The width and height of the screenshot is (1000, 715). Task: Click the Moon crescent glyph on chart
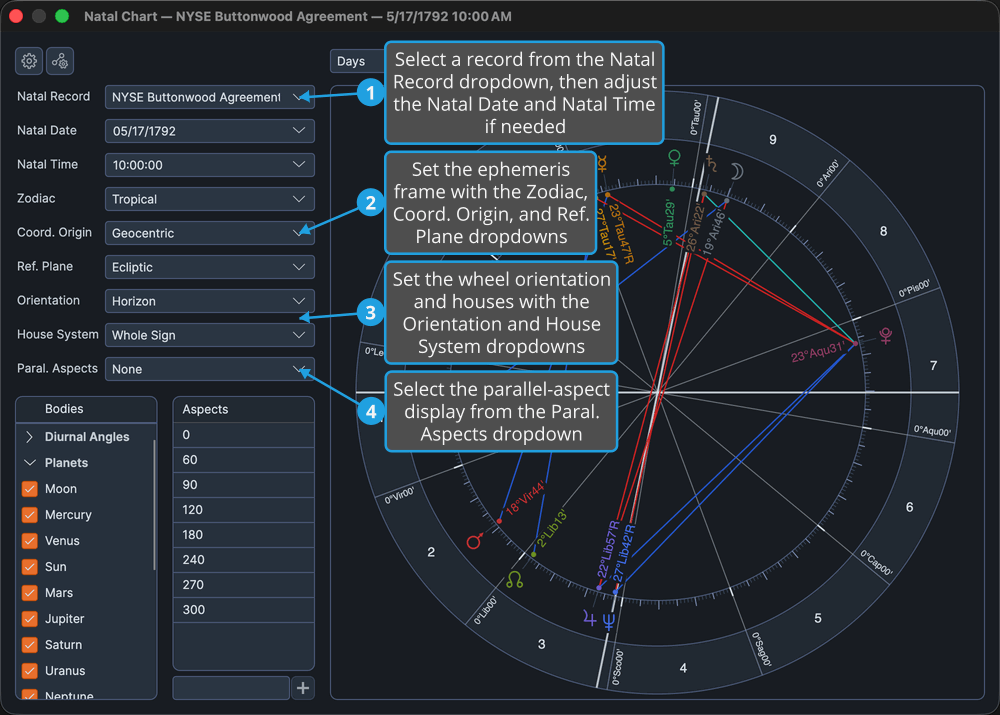tap(737, 171)
